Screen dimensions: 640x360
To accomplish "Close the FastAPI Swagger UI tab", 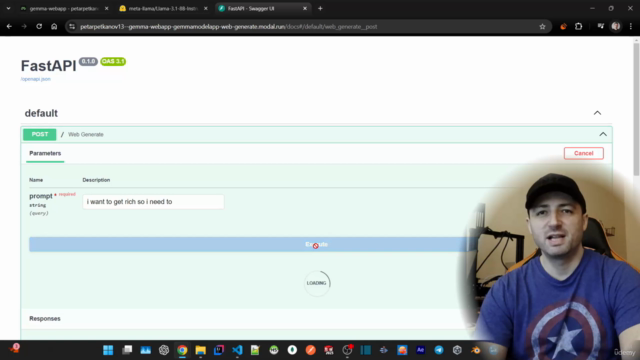I will coord(305,8).
